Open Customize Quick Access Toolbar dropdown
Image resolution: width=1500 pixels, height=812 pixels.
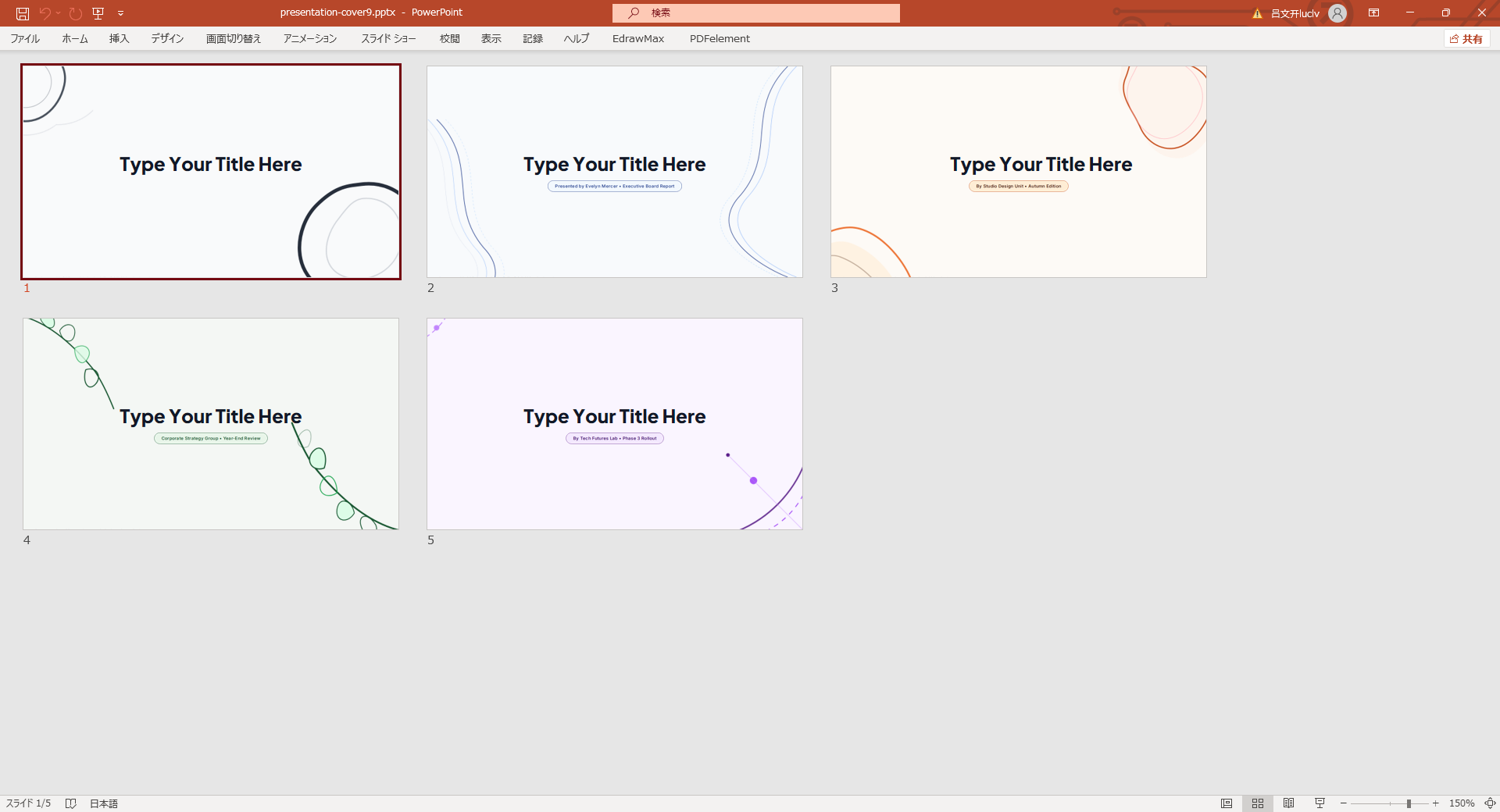click(x=120, y=13)
